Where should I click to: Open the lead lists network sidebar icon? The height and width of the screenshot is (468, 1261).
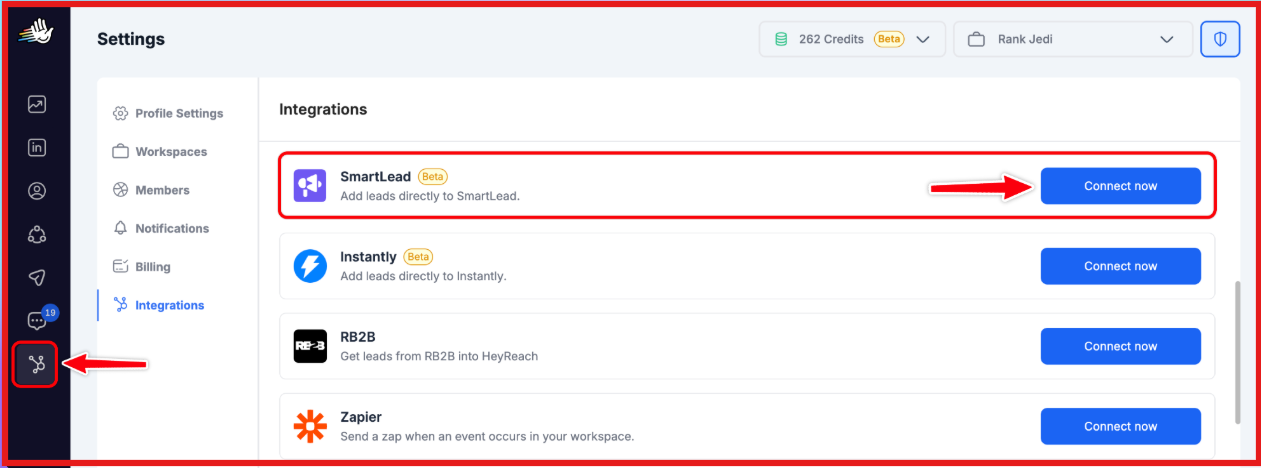37,235
